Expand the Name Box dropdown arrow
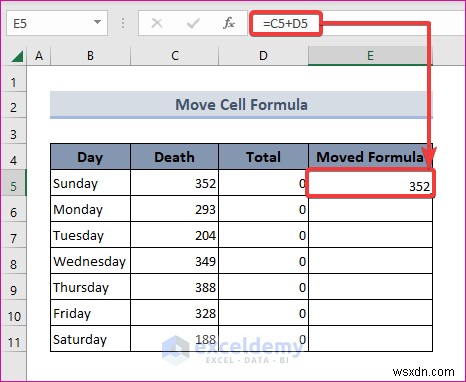The height and width of the screenshot is (382, 466). 97,23
